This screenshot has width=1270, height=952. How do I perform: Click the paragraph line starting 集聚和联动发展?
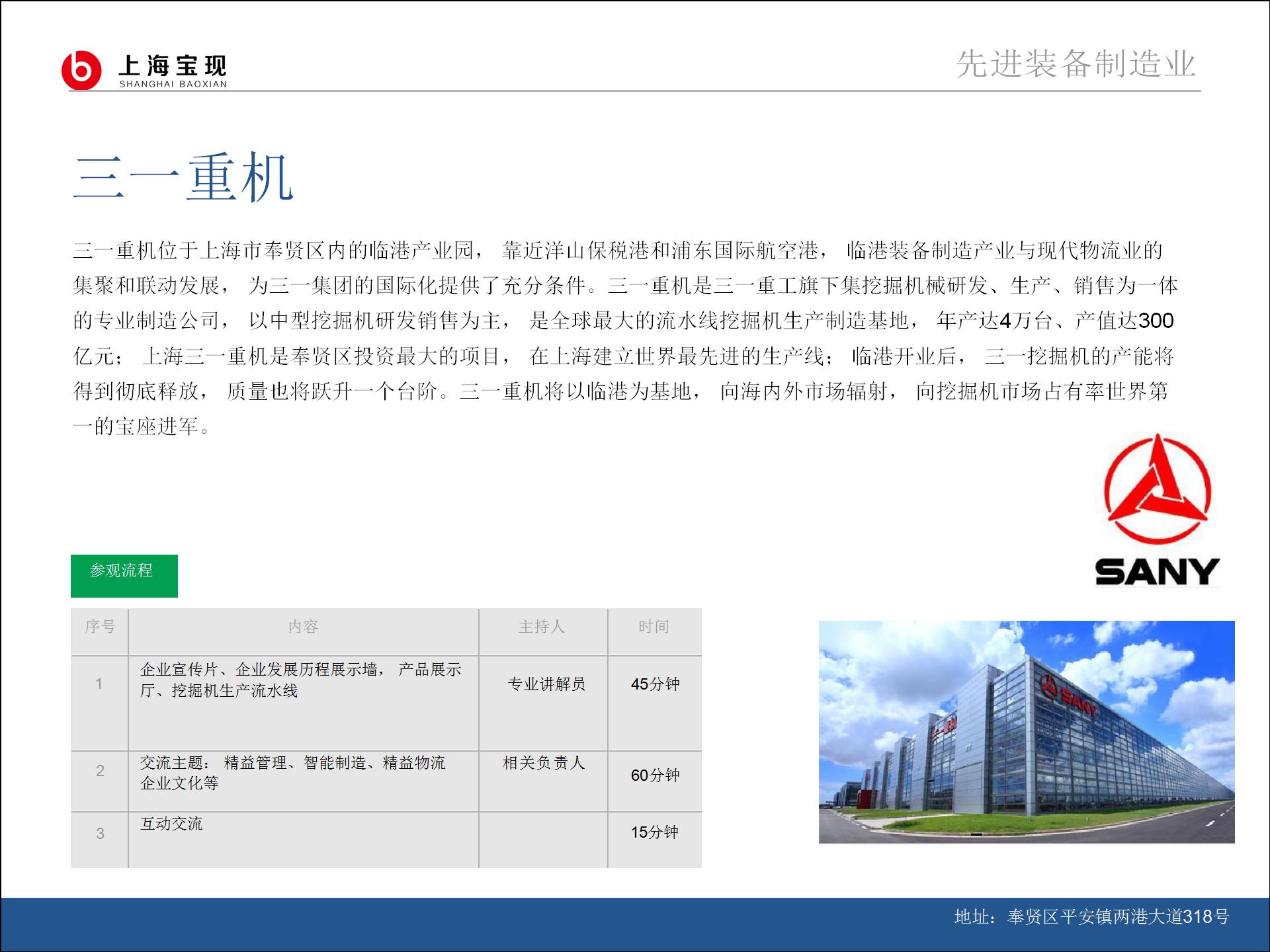[625, 286]
